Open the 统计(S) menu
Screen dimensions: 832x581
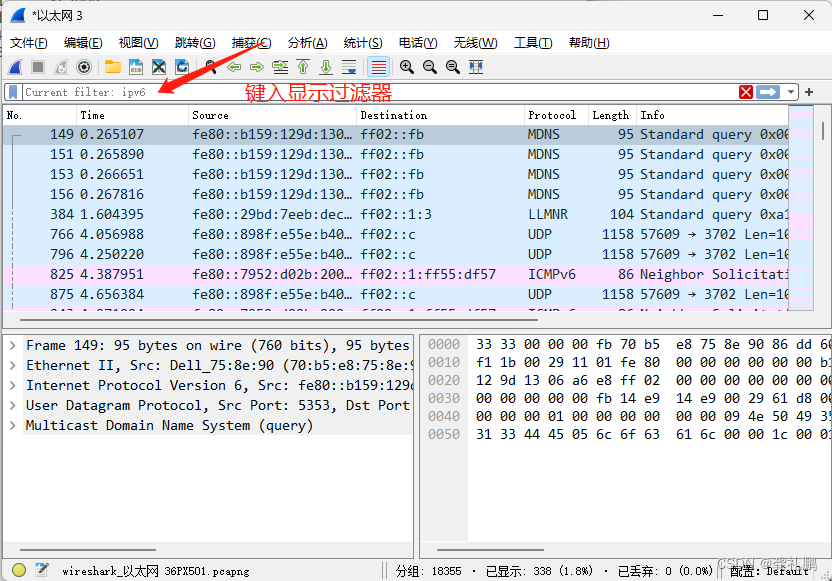[x=363, y=43]
